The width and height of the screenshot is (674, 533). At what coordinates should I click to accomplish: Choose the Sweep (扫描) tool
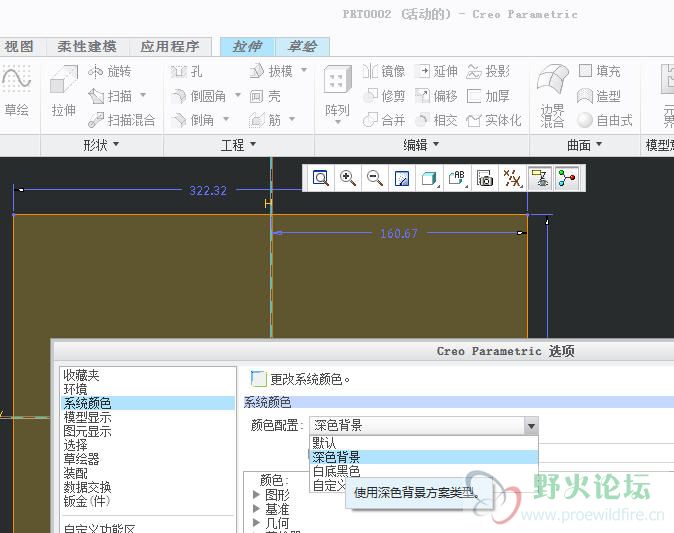110,96
